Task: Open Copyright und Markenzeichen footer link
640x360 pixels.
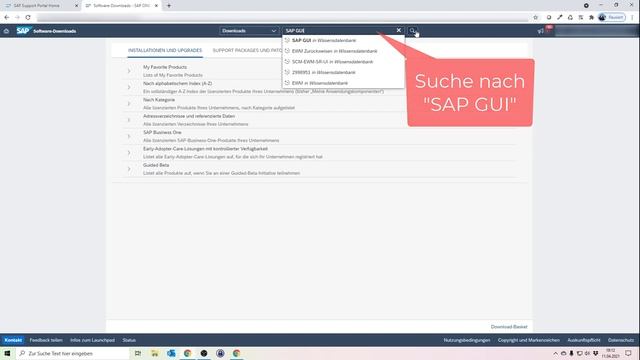Action: pos(529,340)
